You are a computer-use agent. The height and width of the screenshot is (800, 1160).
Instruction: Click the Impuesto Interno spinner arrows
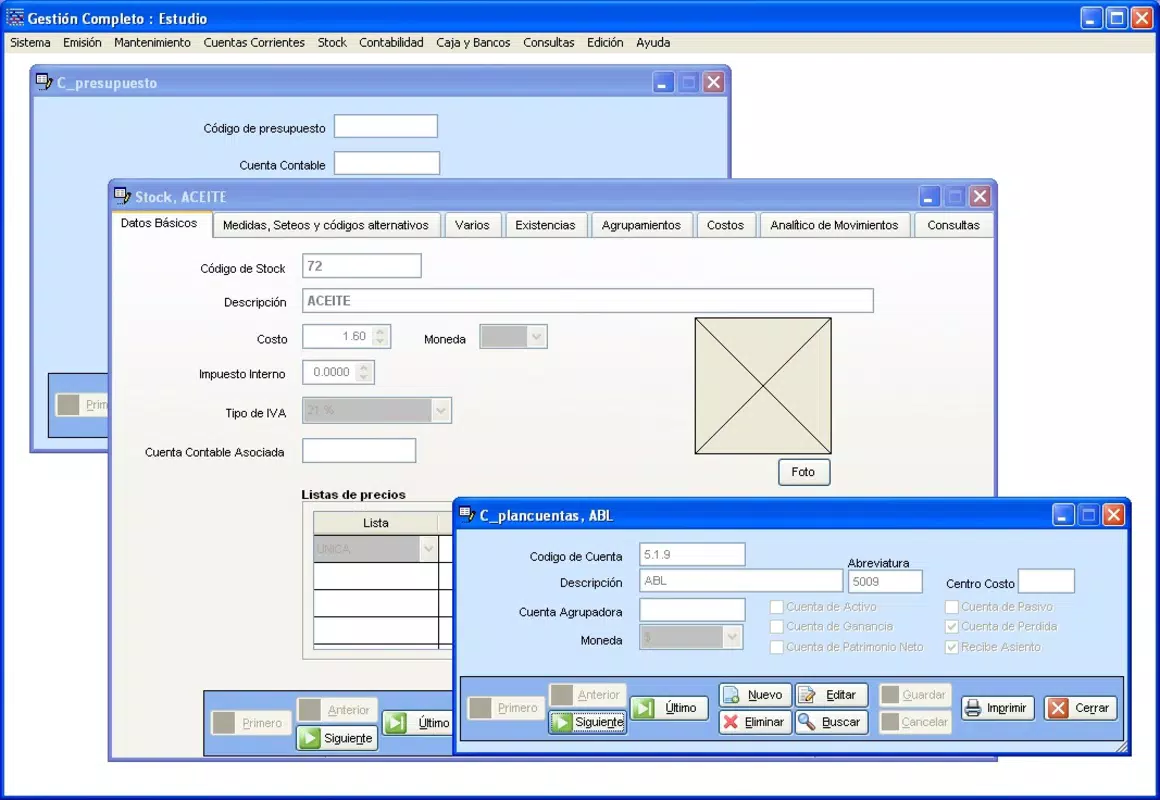(364, 372)
